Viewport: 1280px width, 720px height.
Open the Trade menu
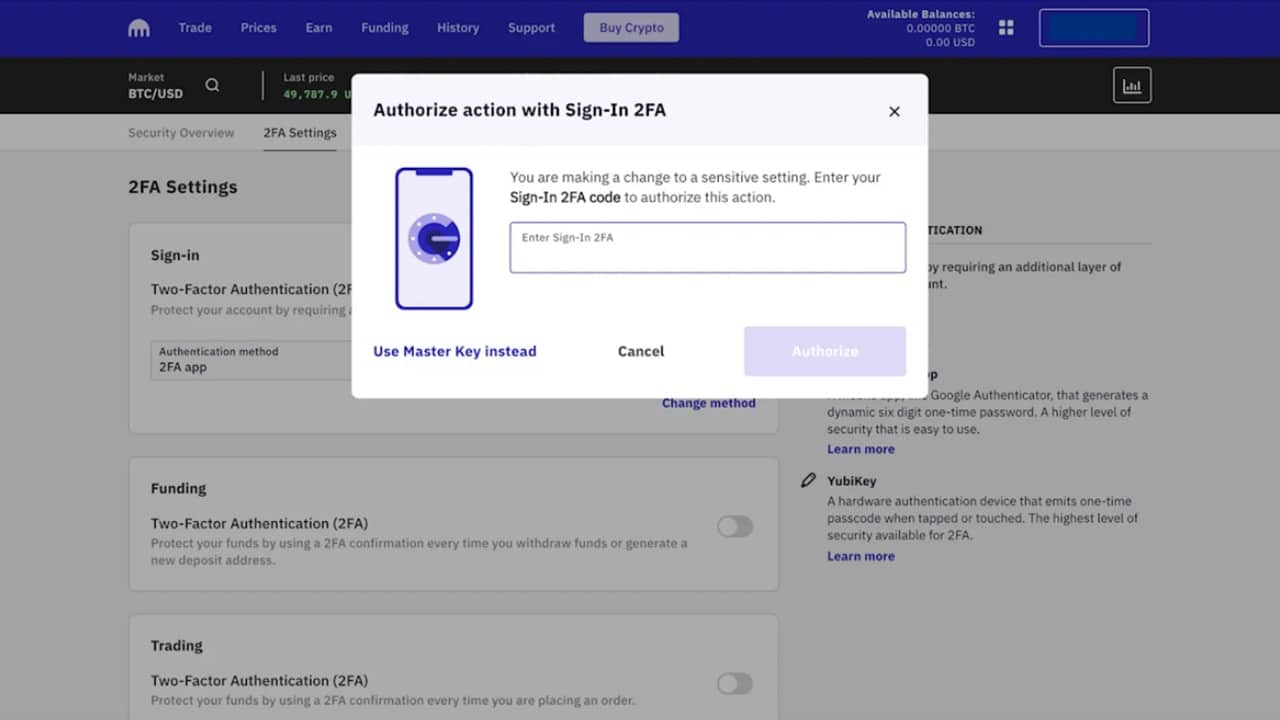click(195, 28)
